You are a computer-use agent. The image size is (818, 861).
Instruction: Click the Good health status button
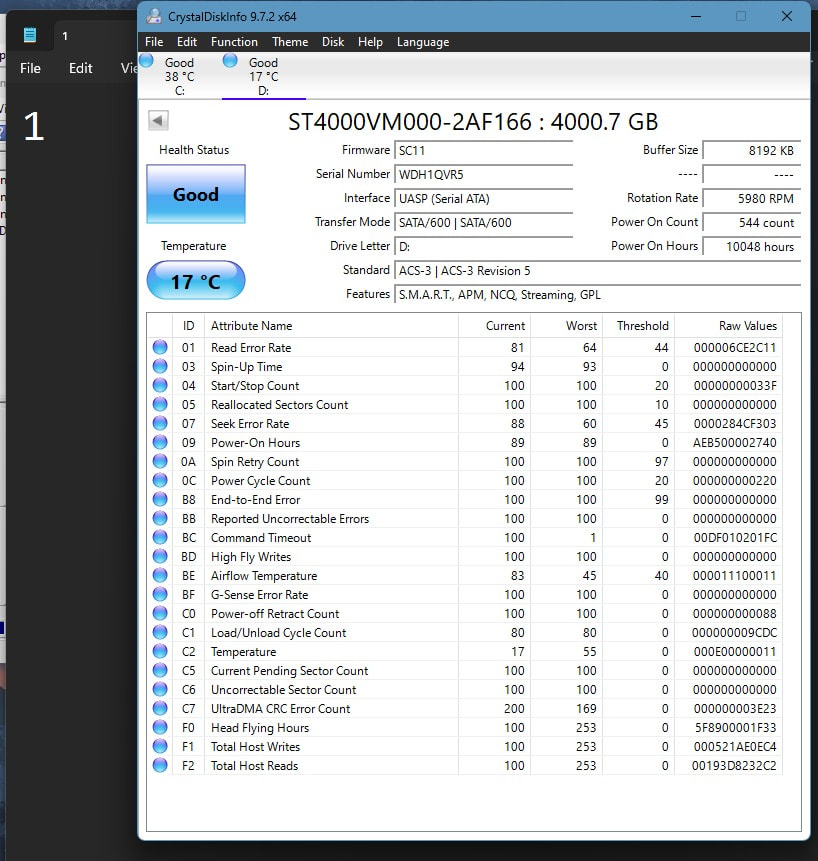[195, 195]
